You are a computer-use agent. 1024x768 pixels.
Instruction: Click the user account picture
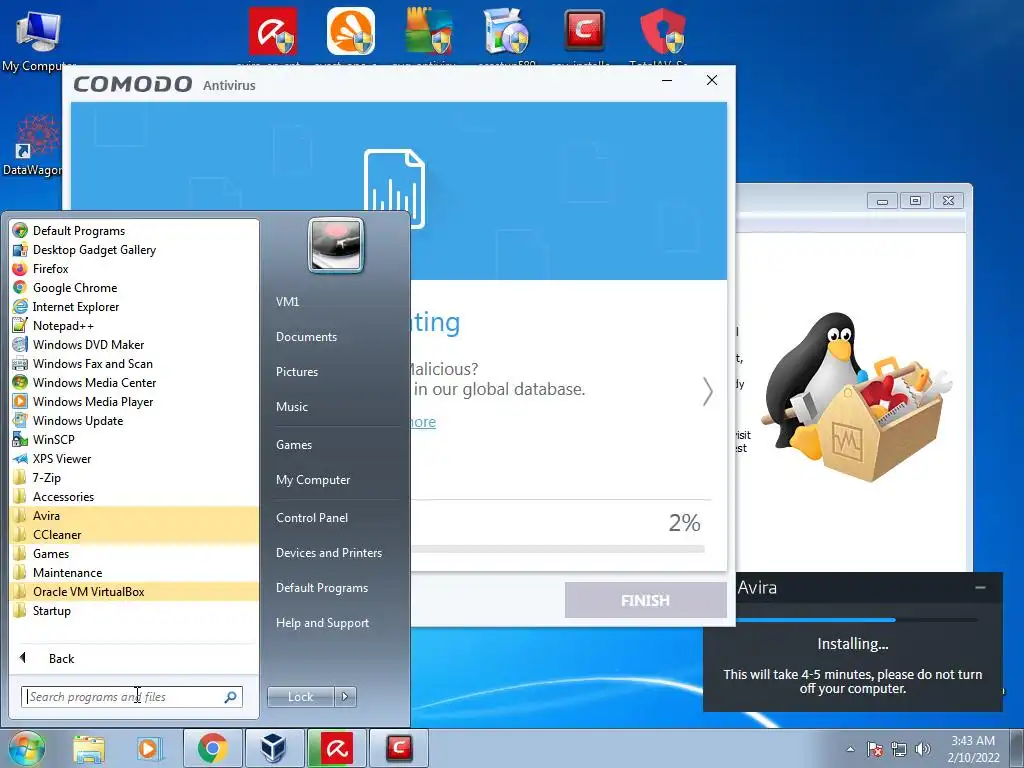pos(336,245)
